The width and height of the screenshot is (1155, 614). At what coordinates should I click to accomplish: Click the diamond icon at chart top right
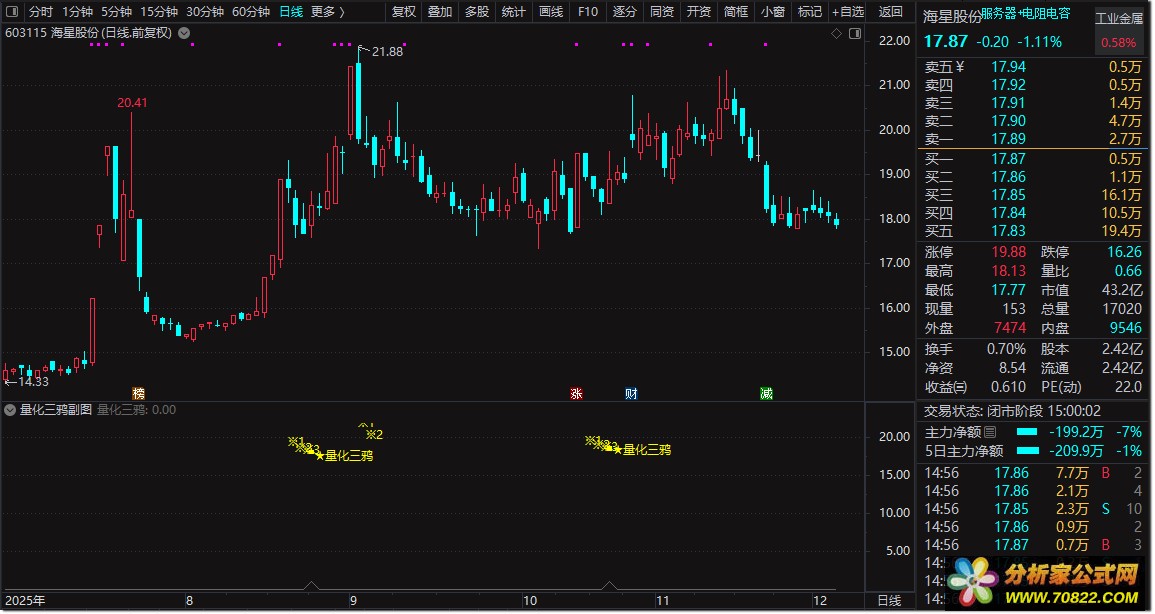point(836,34)
